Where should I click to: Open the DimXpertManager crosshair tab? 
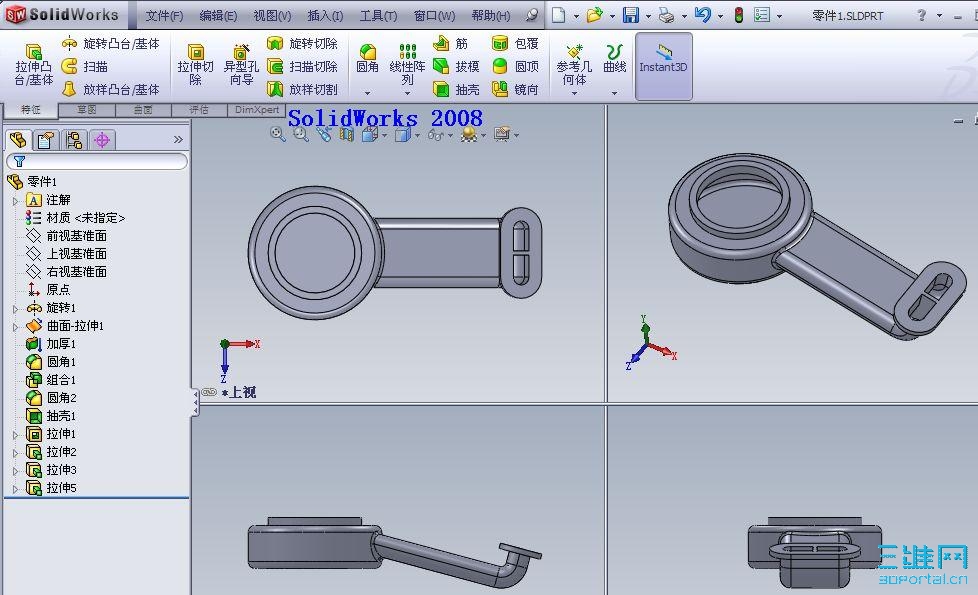102,140
